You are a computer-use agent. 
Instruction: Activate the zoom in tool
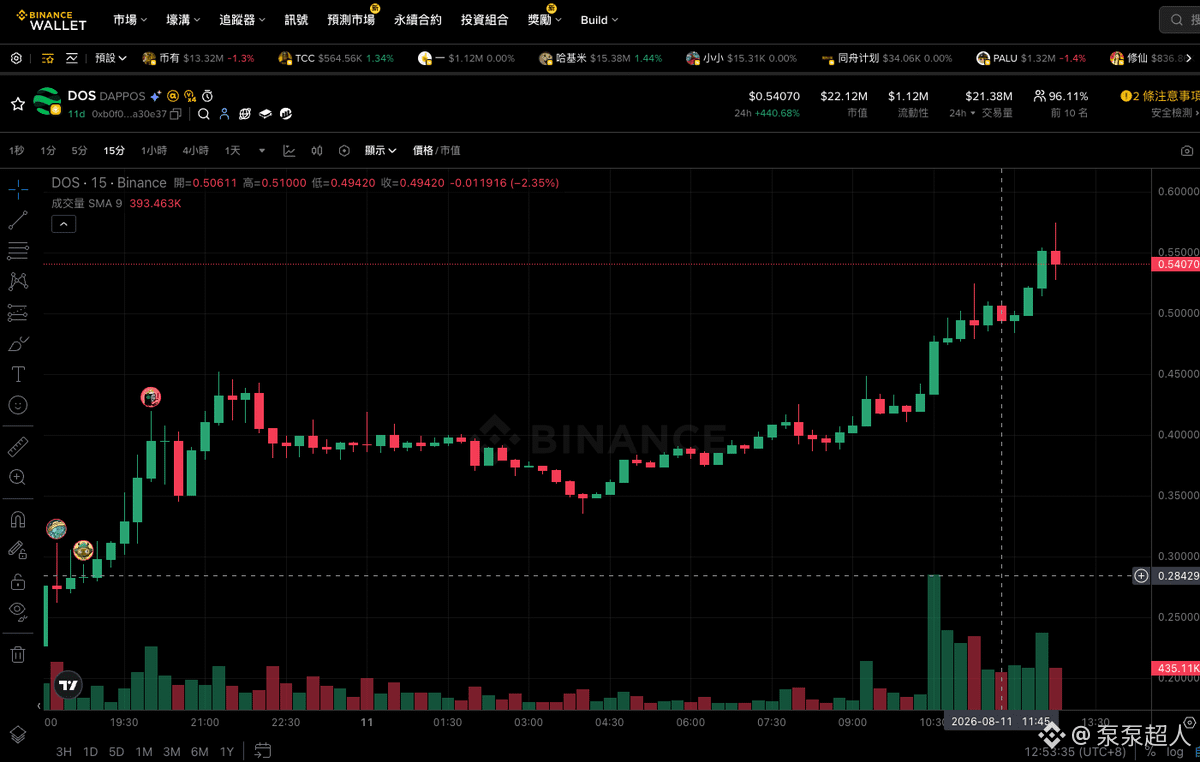[x=18, y=477]
